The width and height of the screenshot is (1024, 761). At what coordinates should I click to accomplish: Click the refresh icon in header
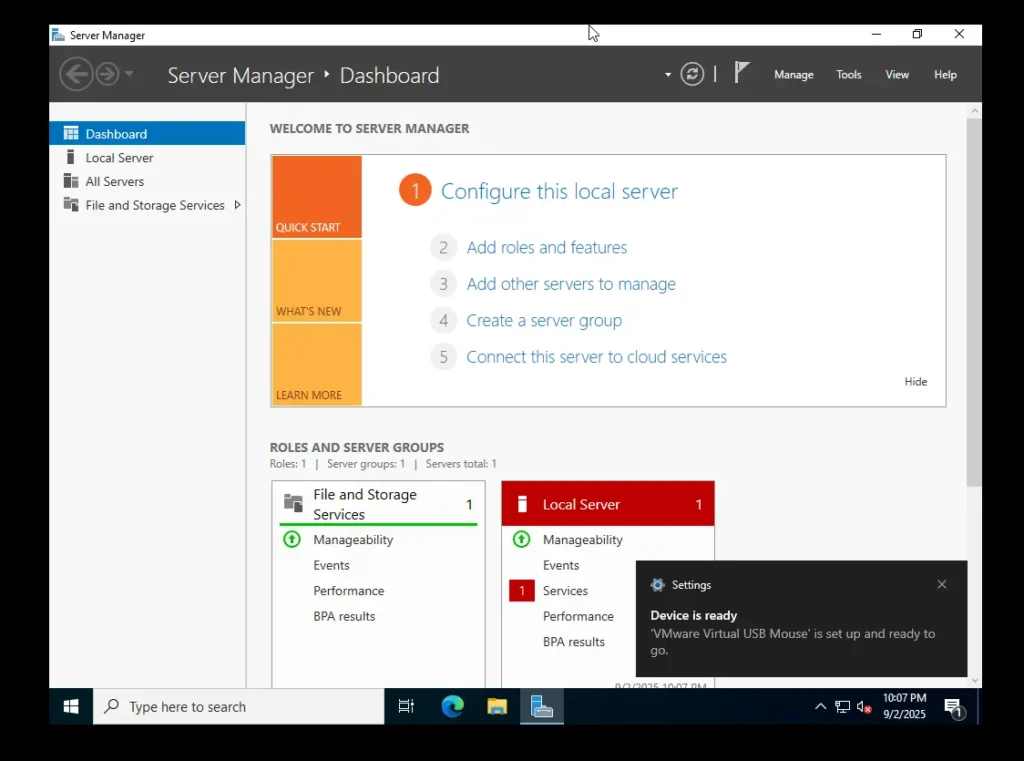coord(692,74)
